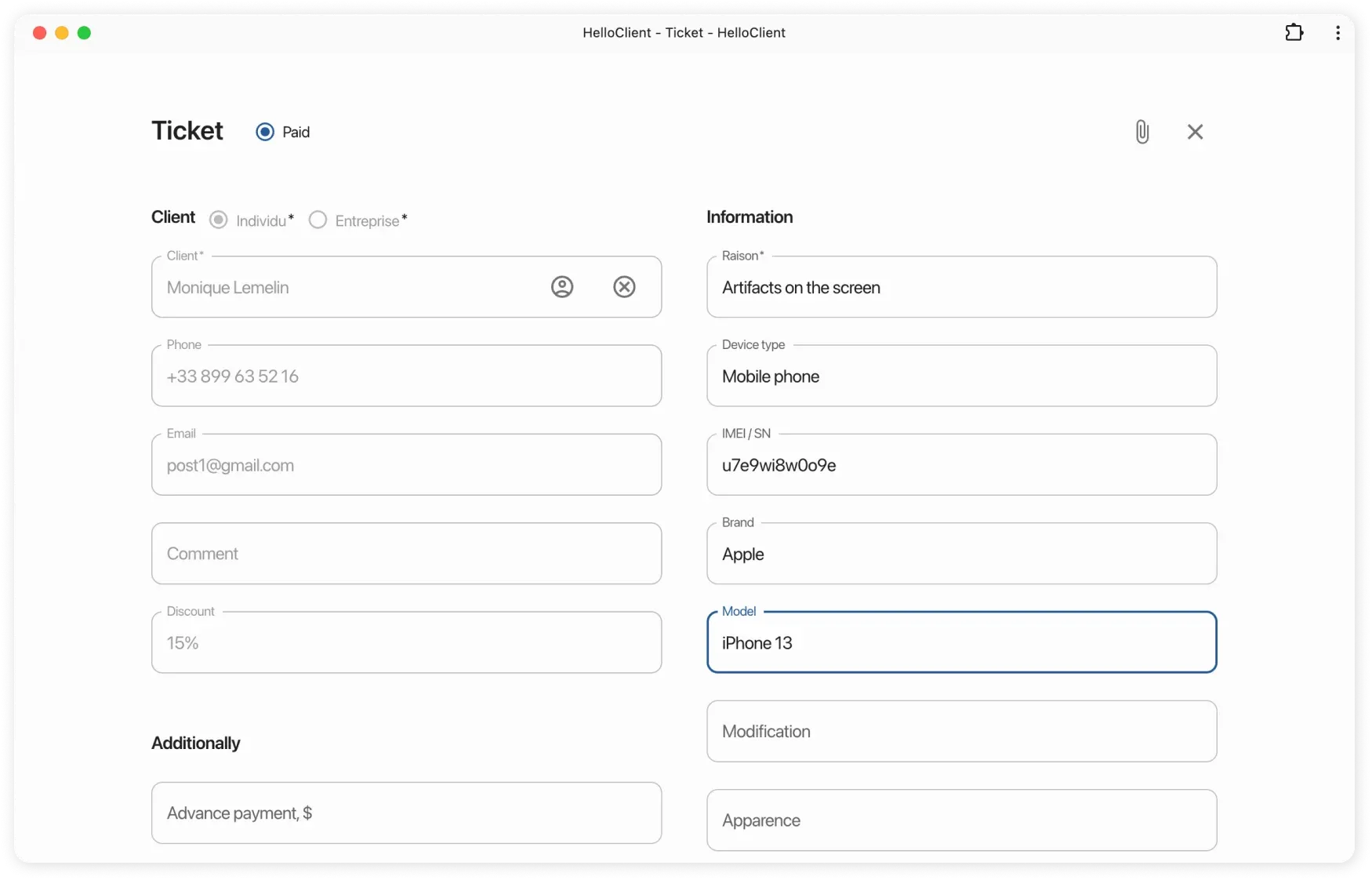
Task: Click the paperclip attachment icon
Action: point(1142,132)
